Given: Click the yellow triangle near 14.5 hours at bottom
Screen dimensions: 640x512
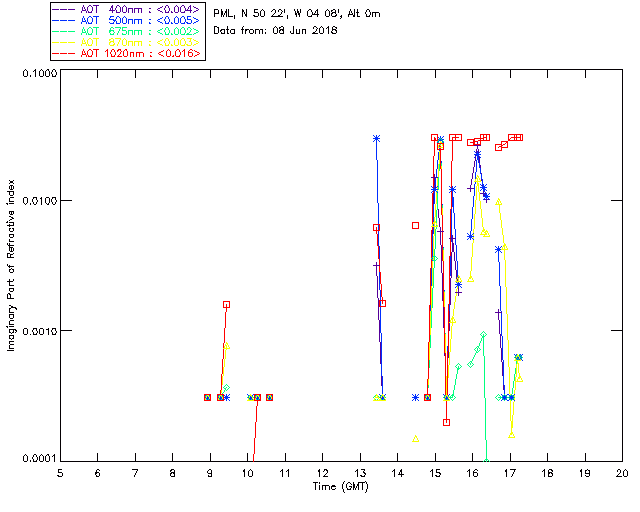Looking at the screenshot, I should (x=416, y=439).
